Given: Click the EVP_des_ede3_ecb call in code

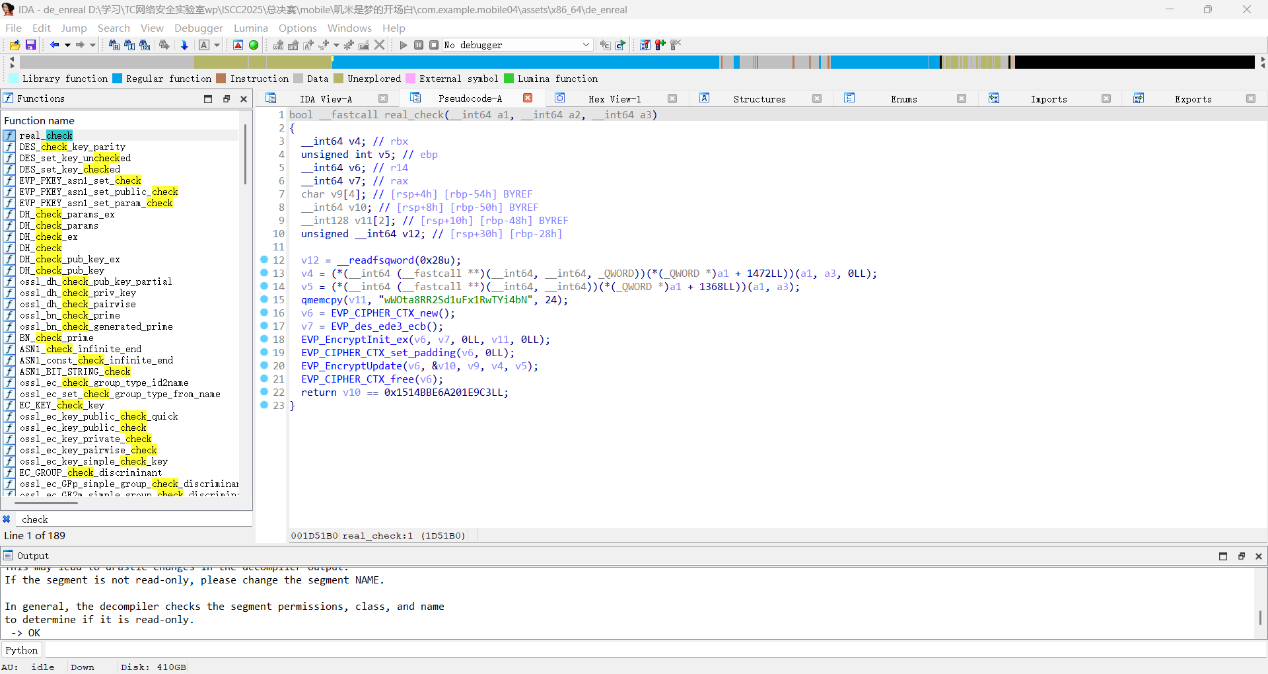Looking at the screenshot, I should click(378, 326).
